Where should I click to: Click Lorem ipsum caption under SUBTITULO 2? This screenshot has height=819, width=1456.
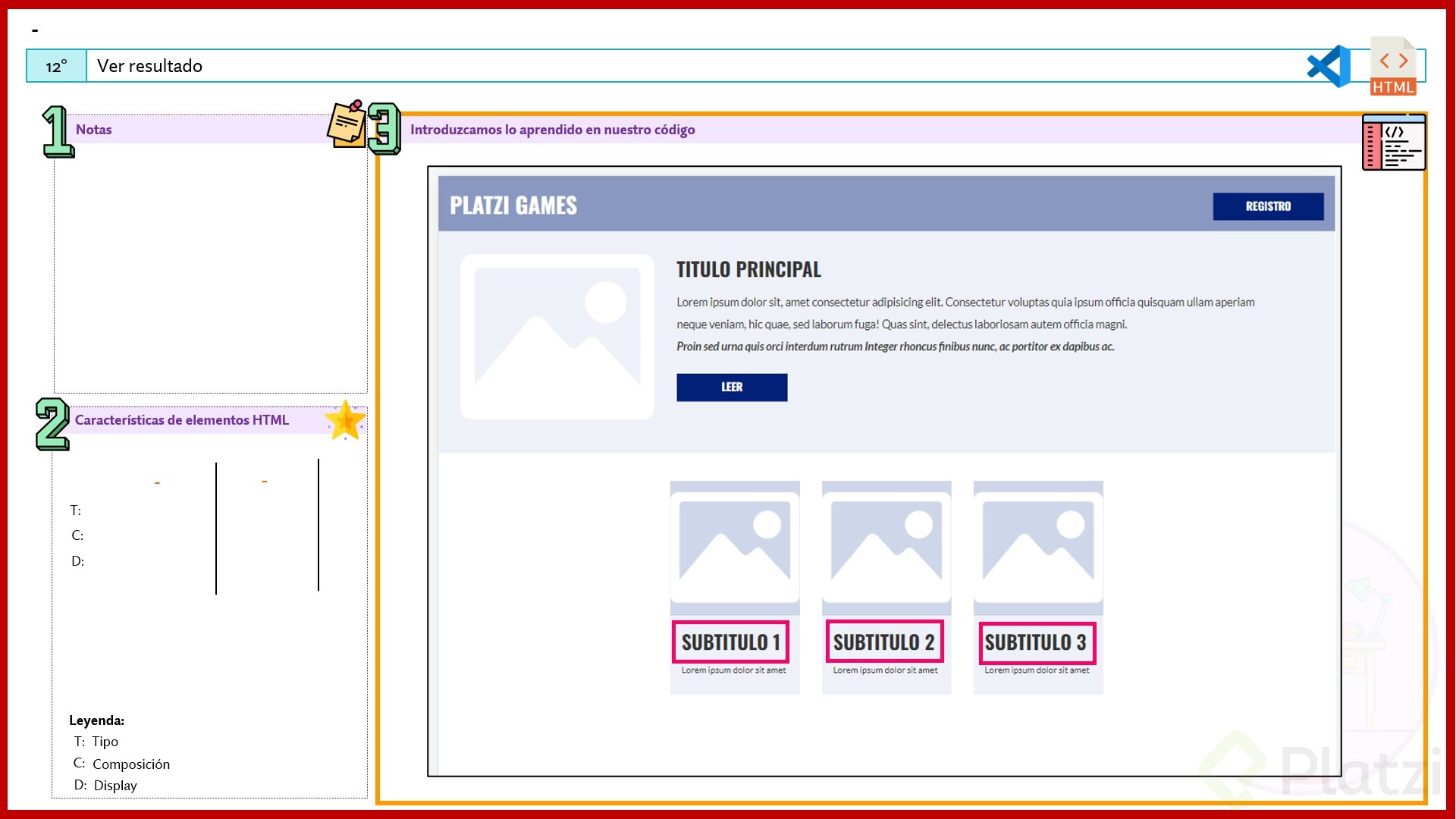coord(885,670)
